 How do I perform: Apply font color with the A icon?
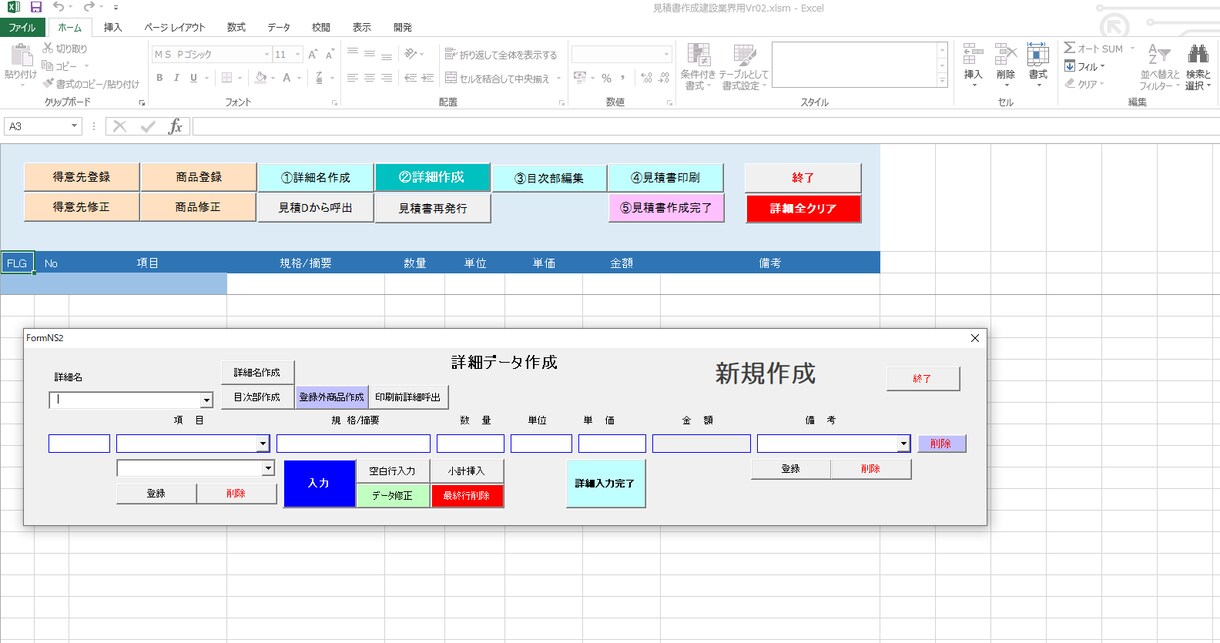[286, 77]
